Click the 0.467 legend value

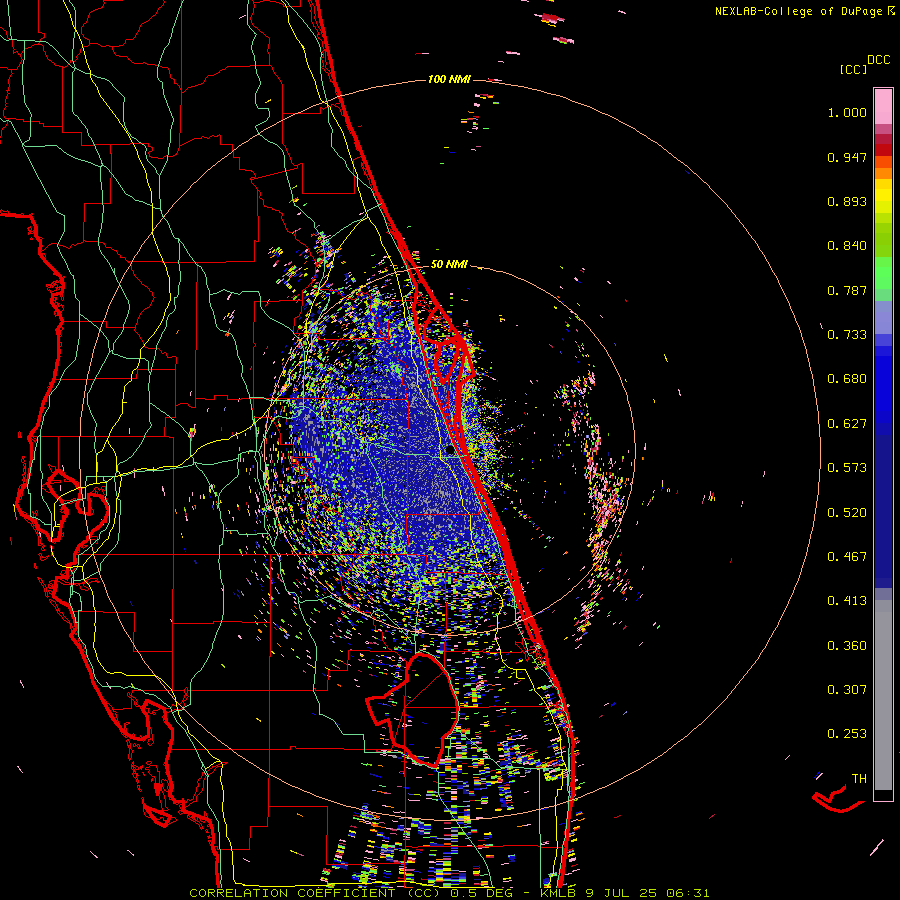[847, 557]
